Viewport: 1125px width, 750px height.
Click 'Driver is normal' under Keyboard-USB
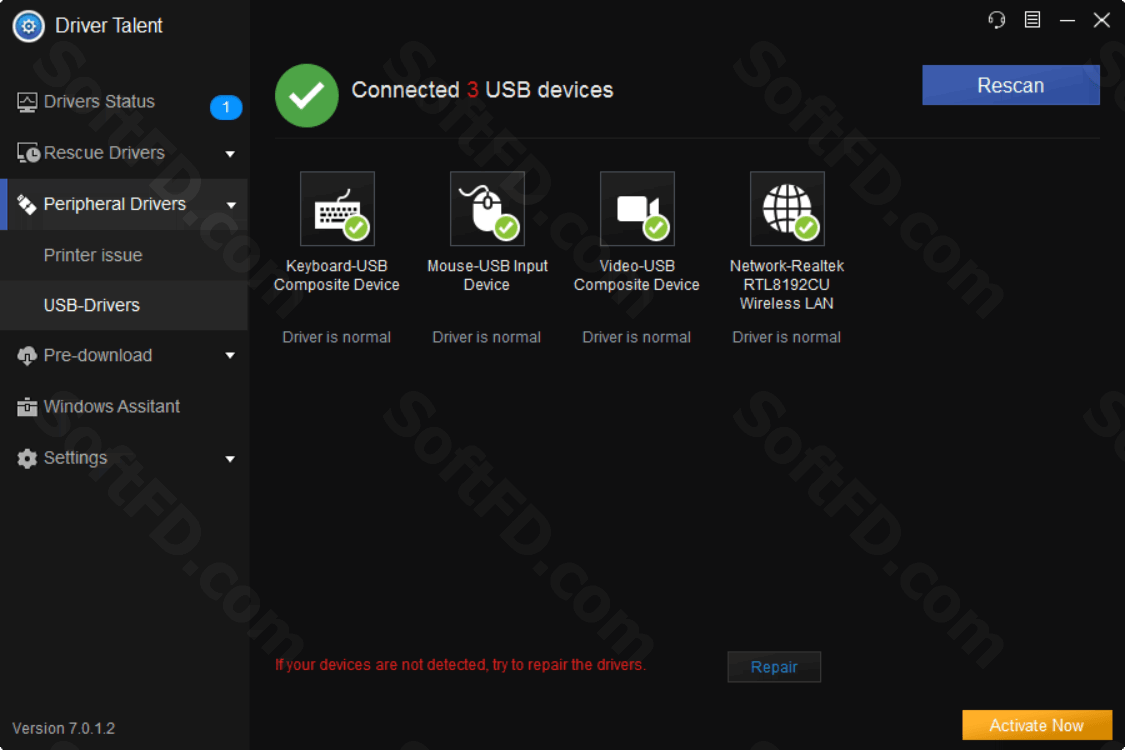[x=336, y=337]
